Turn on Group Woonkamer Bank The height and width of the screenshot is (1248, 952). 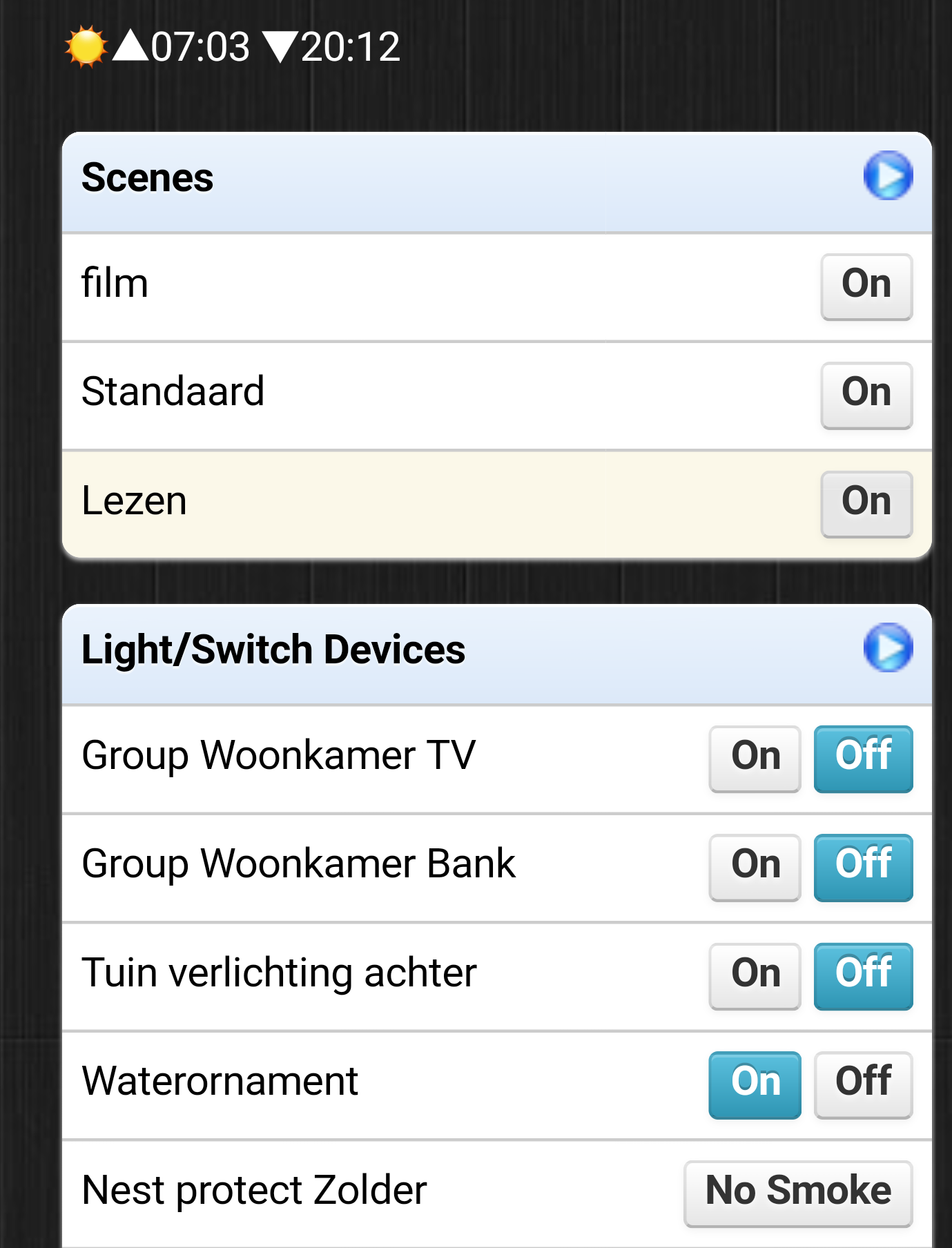click(x=755, y=868)
